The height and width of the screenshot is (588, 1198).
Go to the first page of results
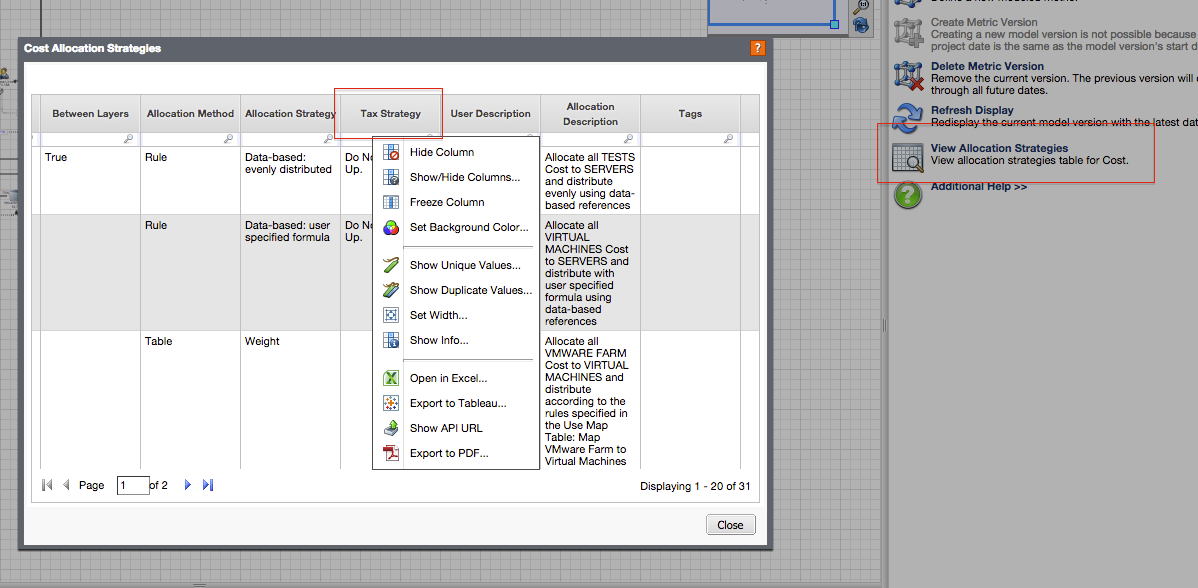click(x=47, y=485)
